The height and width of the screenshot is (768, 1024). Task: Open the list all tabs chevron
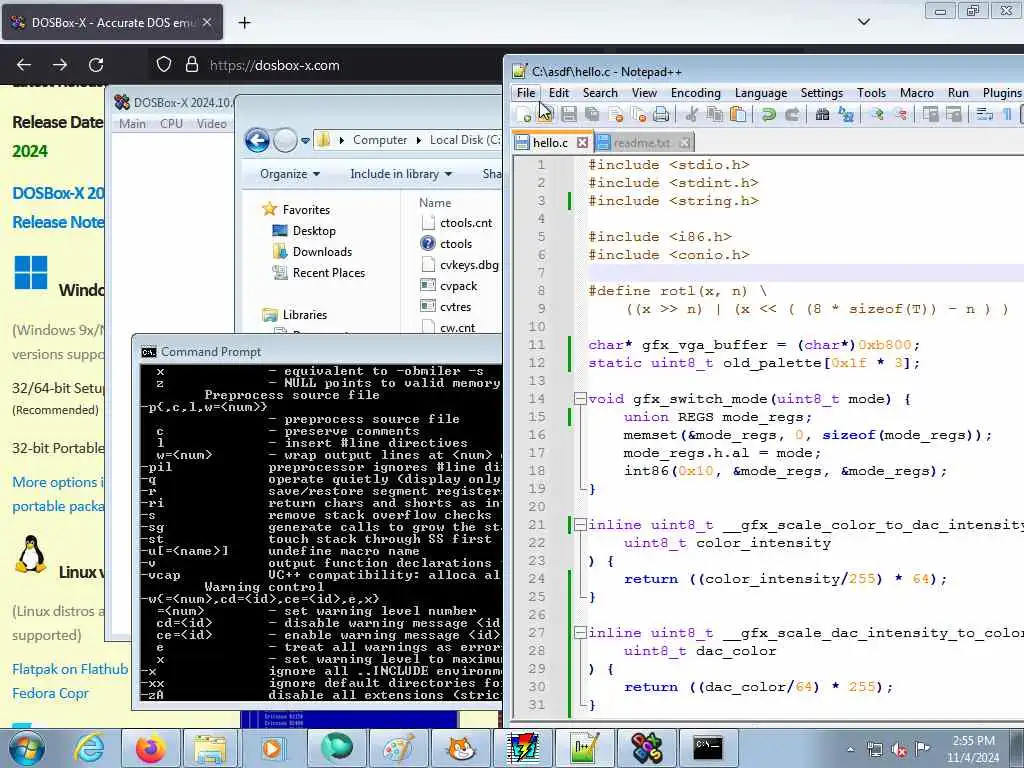863,22
